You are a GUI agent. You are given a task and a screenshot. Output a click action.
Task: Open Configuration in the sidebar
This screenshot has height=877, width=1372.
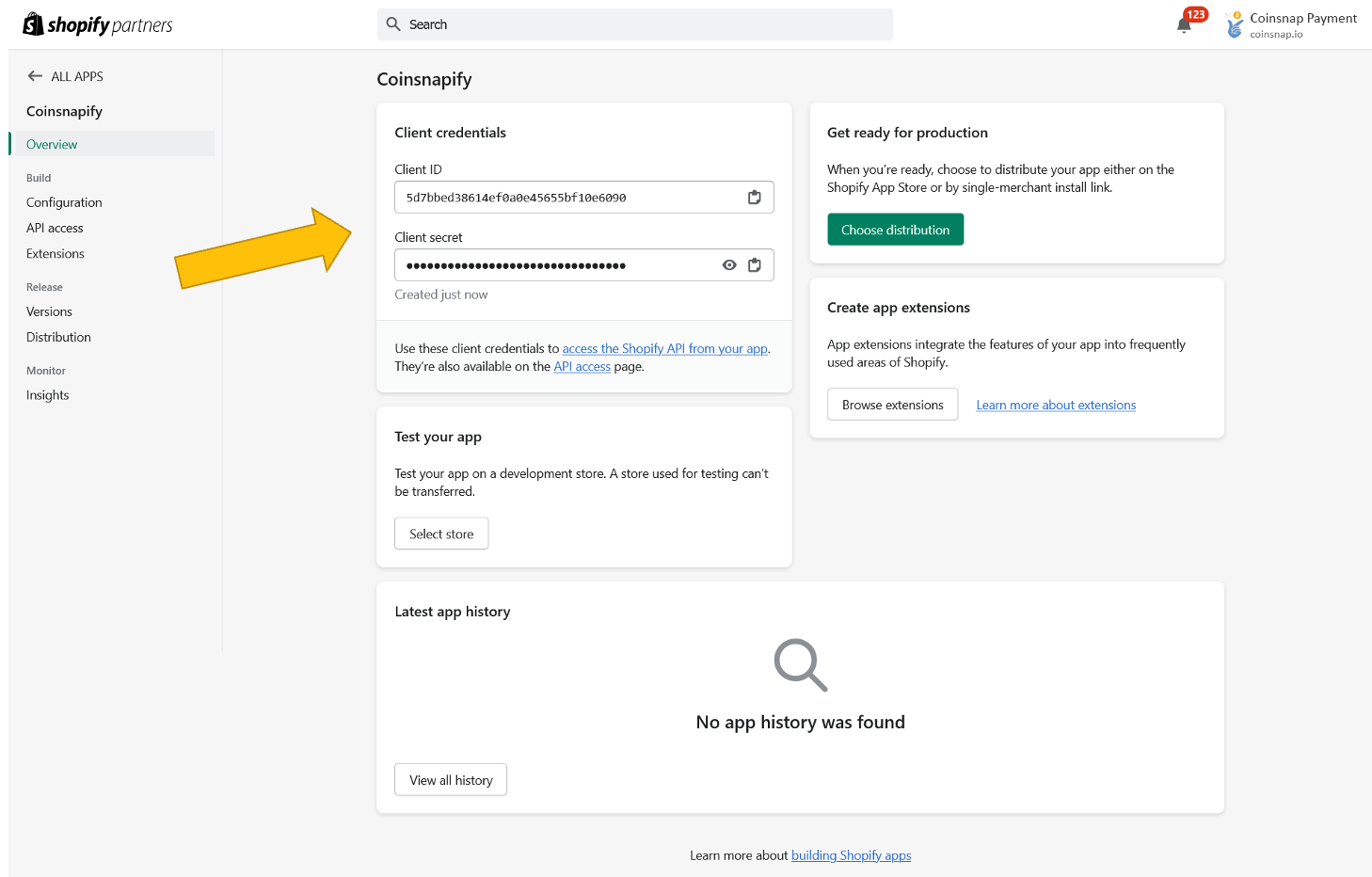[x=64, y=202]
